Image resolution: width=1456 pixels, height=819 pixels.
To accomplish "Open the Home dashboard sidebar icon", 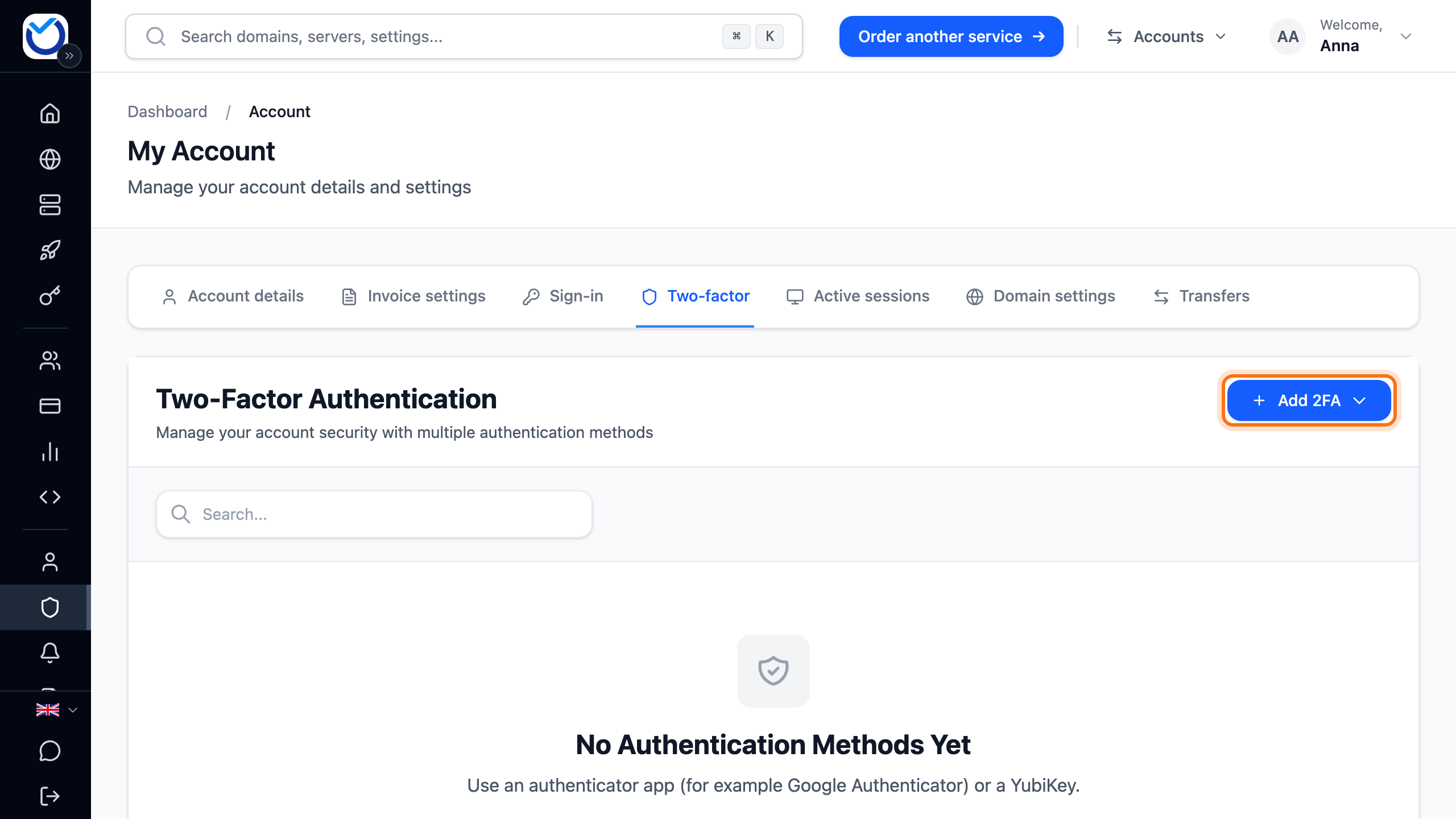I will tap(50, 113).
